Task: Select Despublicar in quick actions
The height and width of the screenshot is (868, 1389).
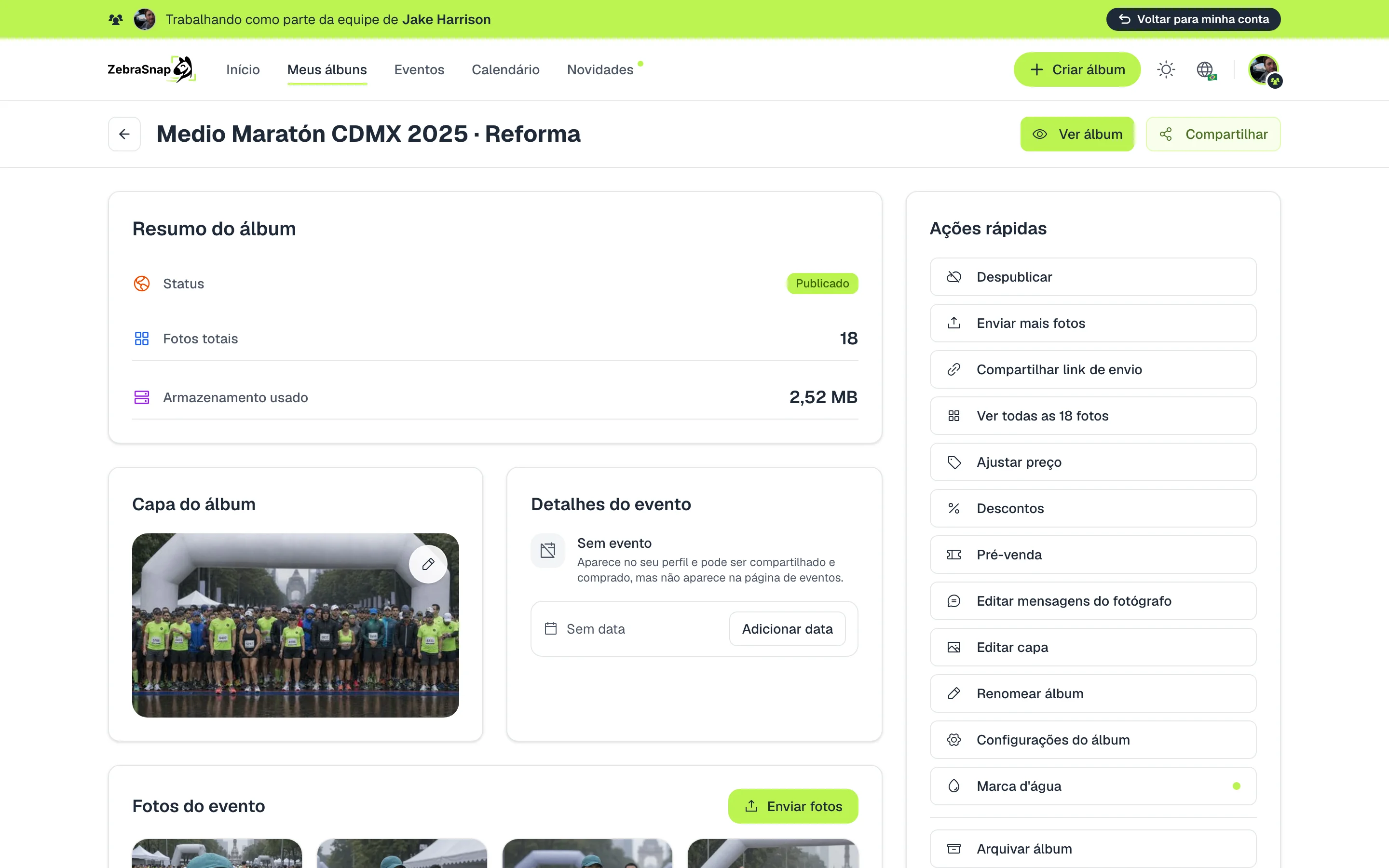Action: coord(1093,277)
